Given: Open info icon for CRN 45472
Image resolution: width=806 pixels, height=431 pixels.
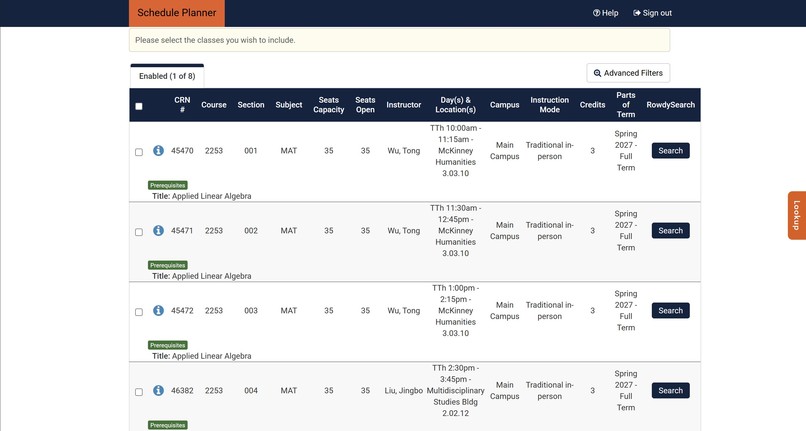Looking at the screenshot, I should point(158,311).
